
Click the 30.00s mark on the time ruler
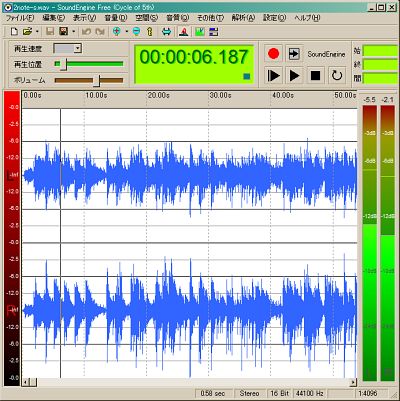coord(220,95)
